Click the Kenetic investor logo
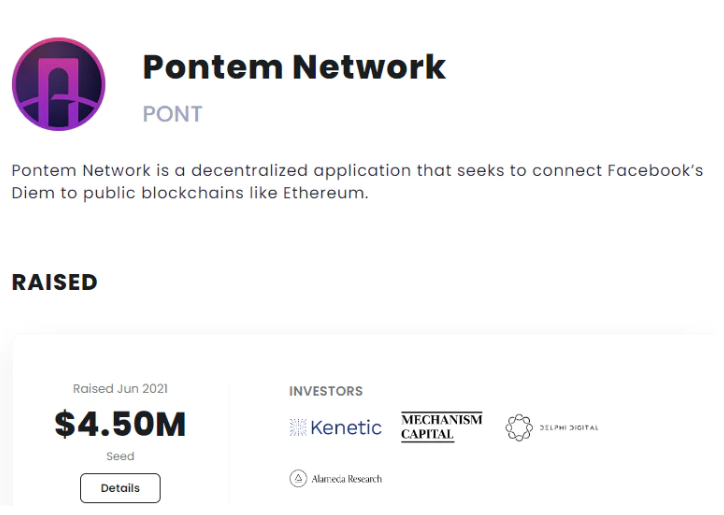724x515 pixels. pyautogui.click(x=336, y=427)
